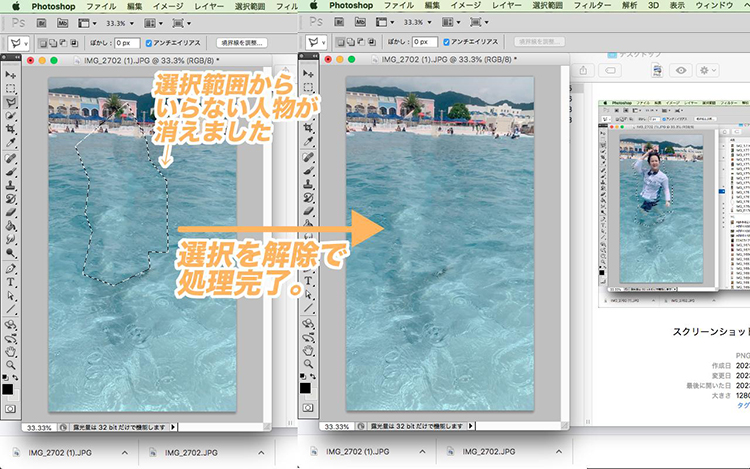Image resolution: width=750 pixels, height=469 pixels.
Task: Open ファイル menu in left menu bar
Action: pyautogui.click(x=101, y=7)
